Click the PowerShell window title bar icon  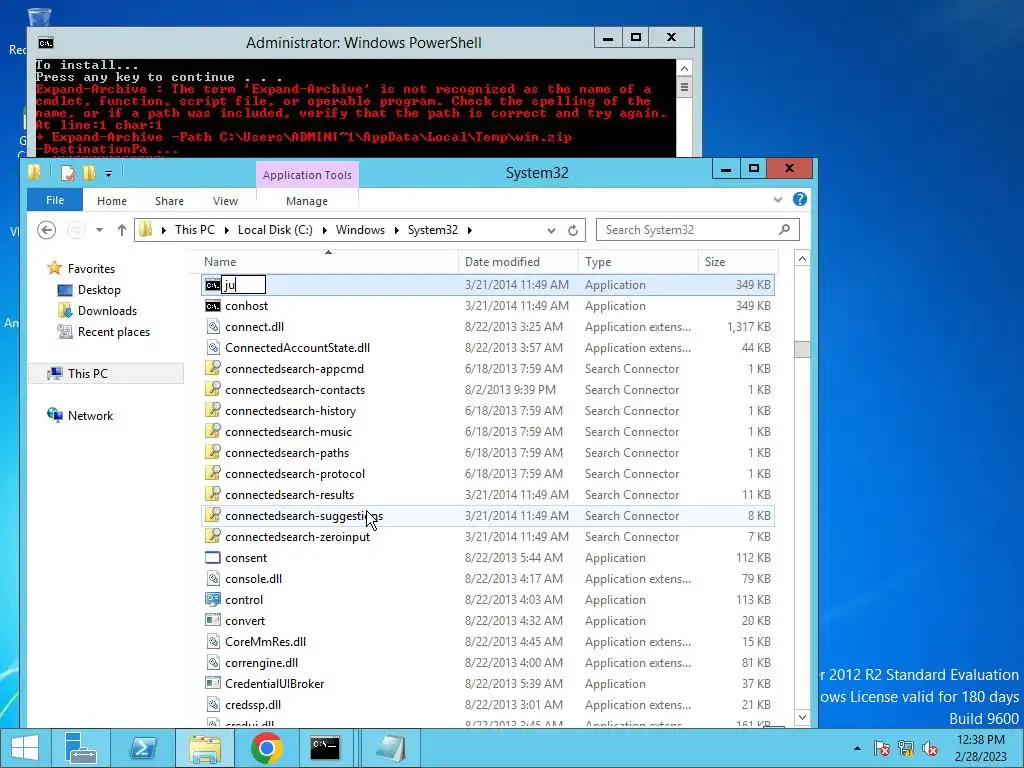coord(45,43)
